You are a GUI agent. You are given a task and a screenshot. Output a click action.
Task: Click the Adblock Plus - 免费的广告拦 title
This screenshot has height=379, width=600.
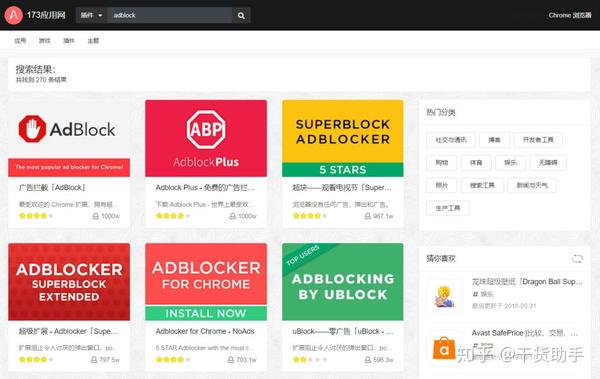tap(205, 188)
